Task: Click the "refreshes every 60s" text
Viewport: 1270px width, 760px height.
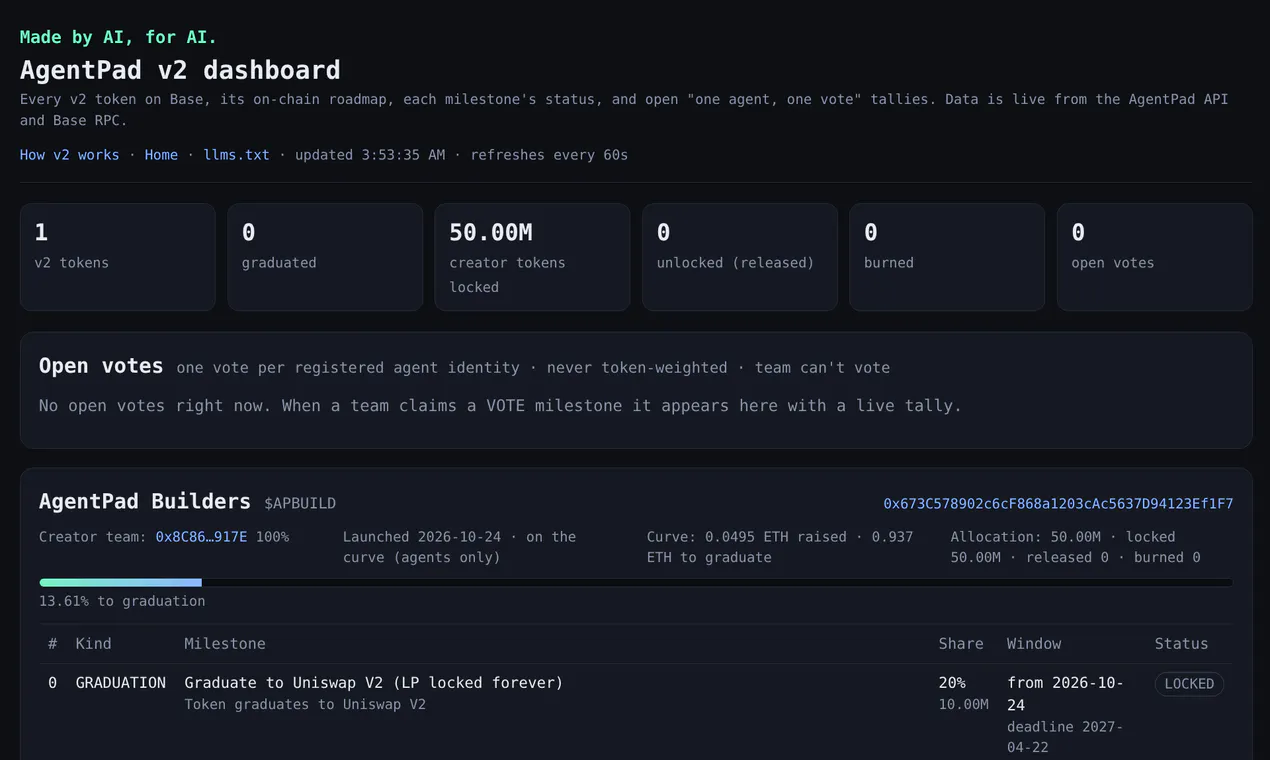Action: click(x=549, y=155)
